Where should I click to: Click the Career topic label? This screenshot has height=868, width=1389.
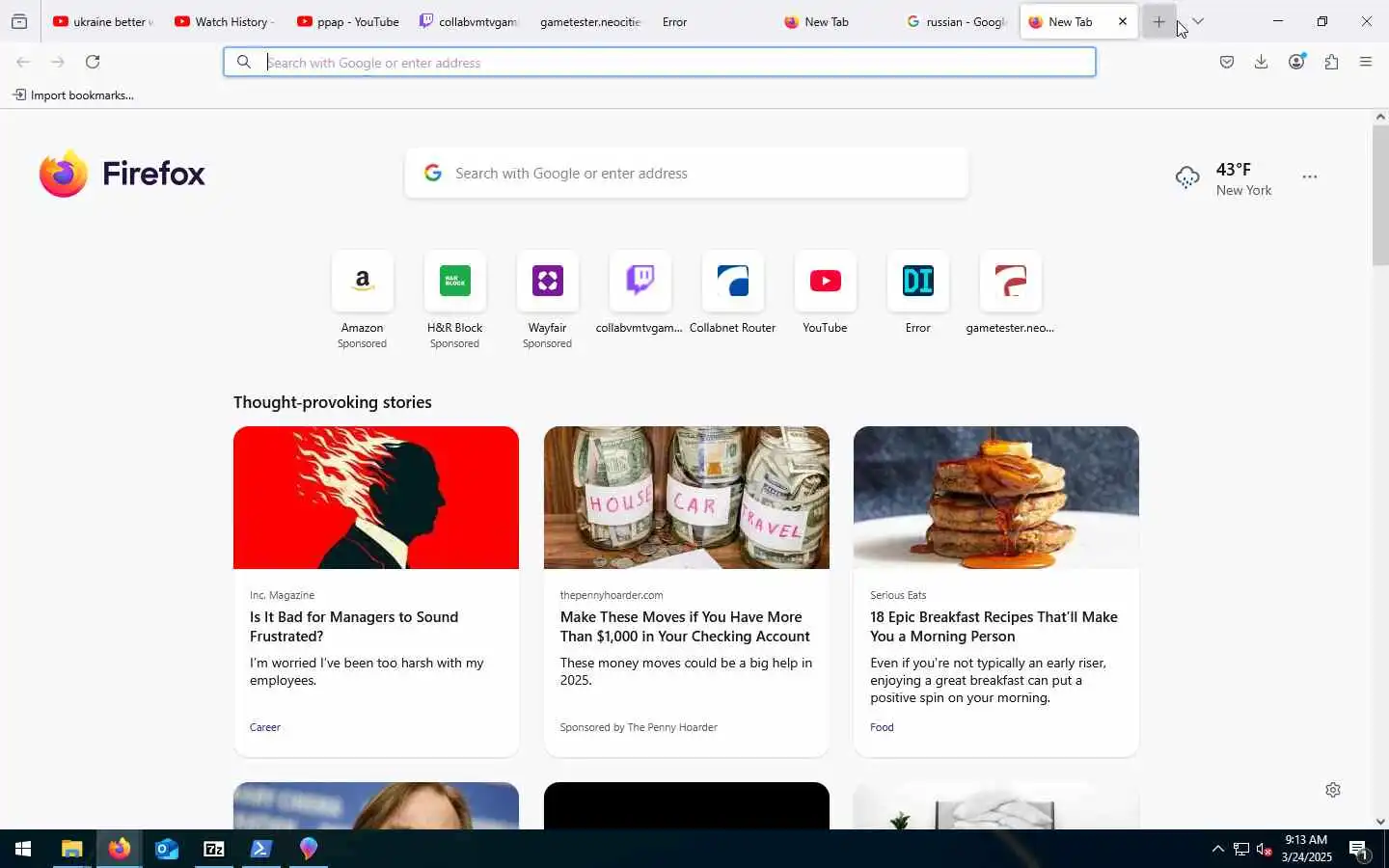pos(265,727)
